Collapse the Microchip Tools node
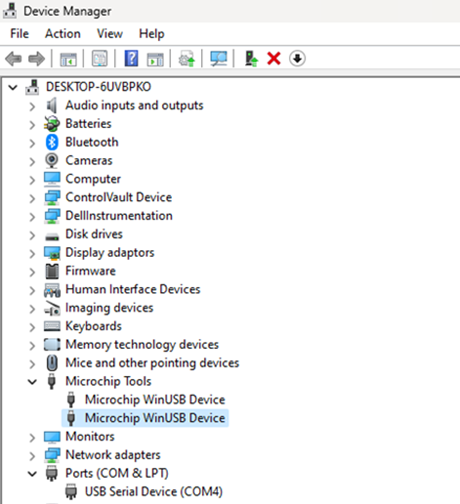 (x=32, y=382)
